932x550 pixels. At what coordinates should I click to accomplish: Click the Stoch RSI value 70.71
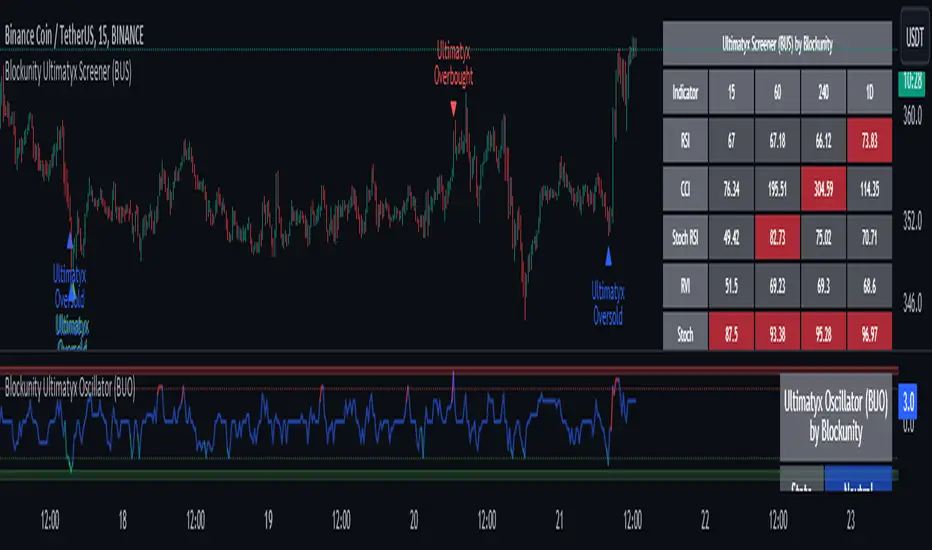pyautogui.click(x=870, y=238)
